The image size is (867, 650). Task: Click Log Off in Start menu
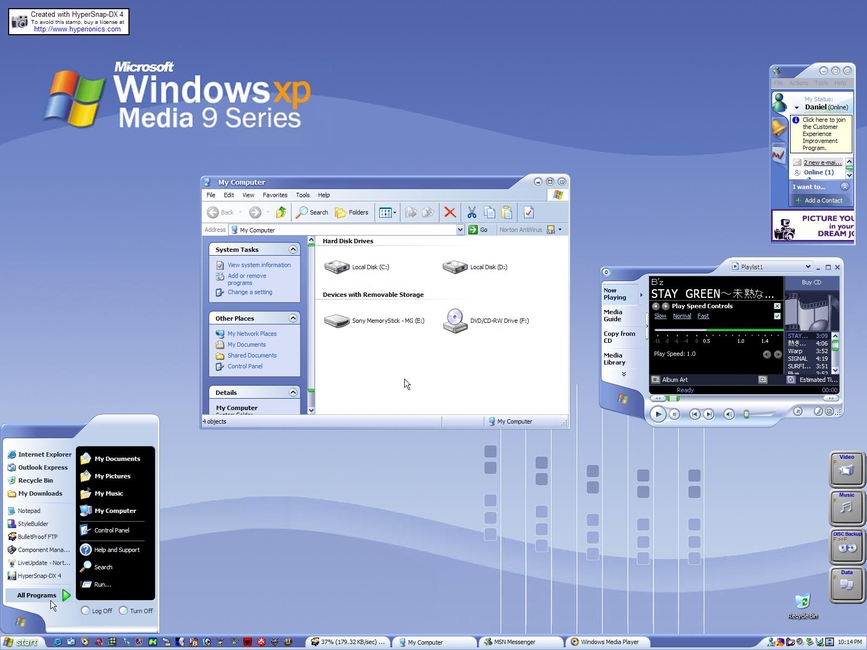(97, 611)
